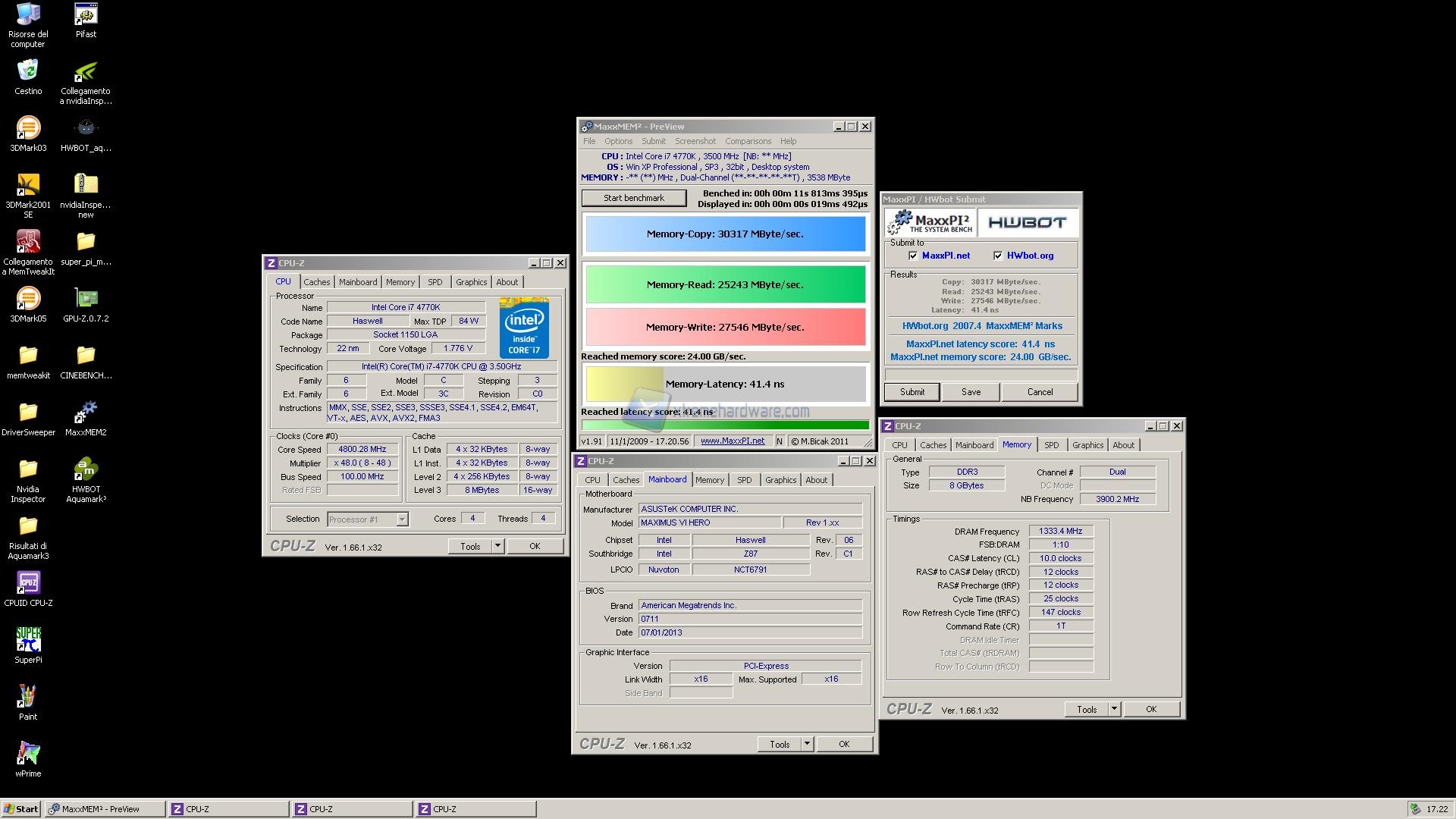Click the Memory-Copy blue result bar
This screenshot has width=1456, height=819.
coord(725,234)
